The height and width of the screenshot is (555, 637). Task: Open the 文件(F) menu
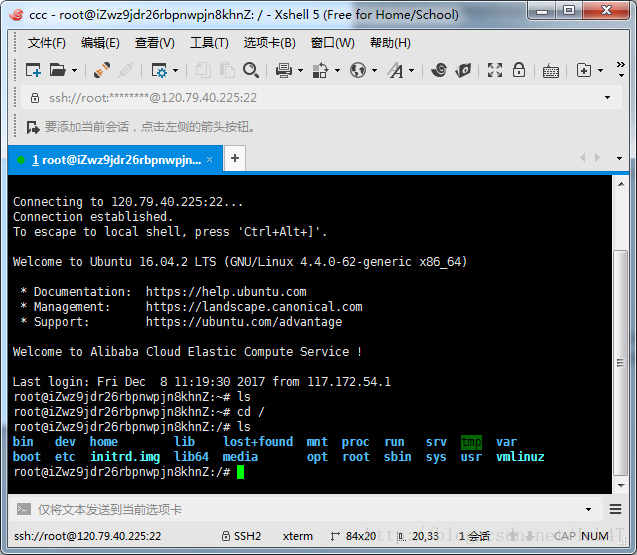[x=46, y=43]
